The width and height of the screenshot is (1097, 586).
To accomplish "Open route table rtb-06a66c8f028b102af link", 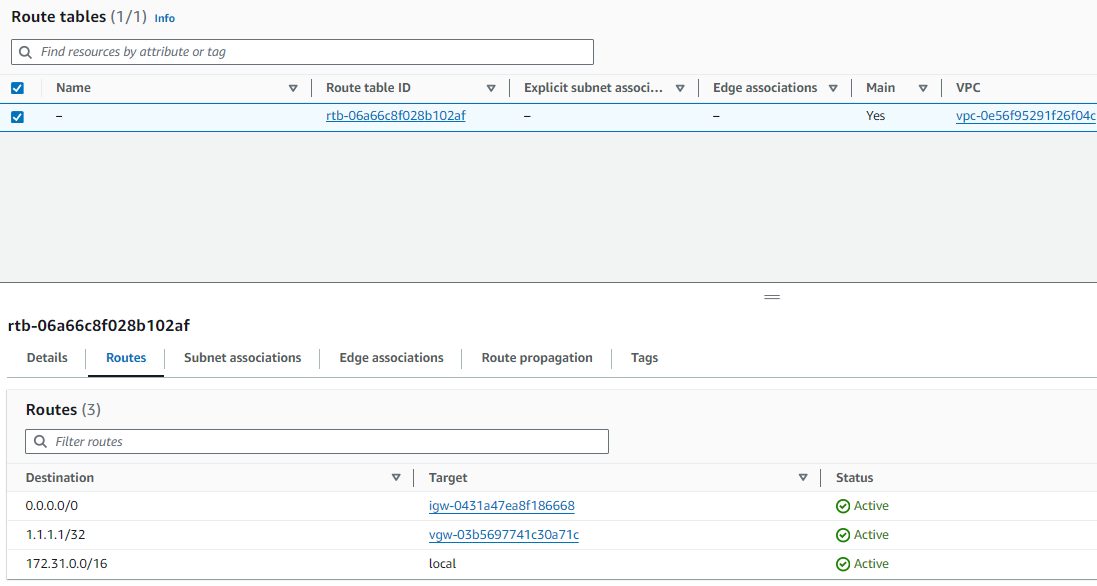I will (395, 116).
